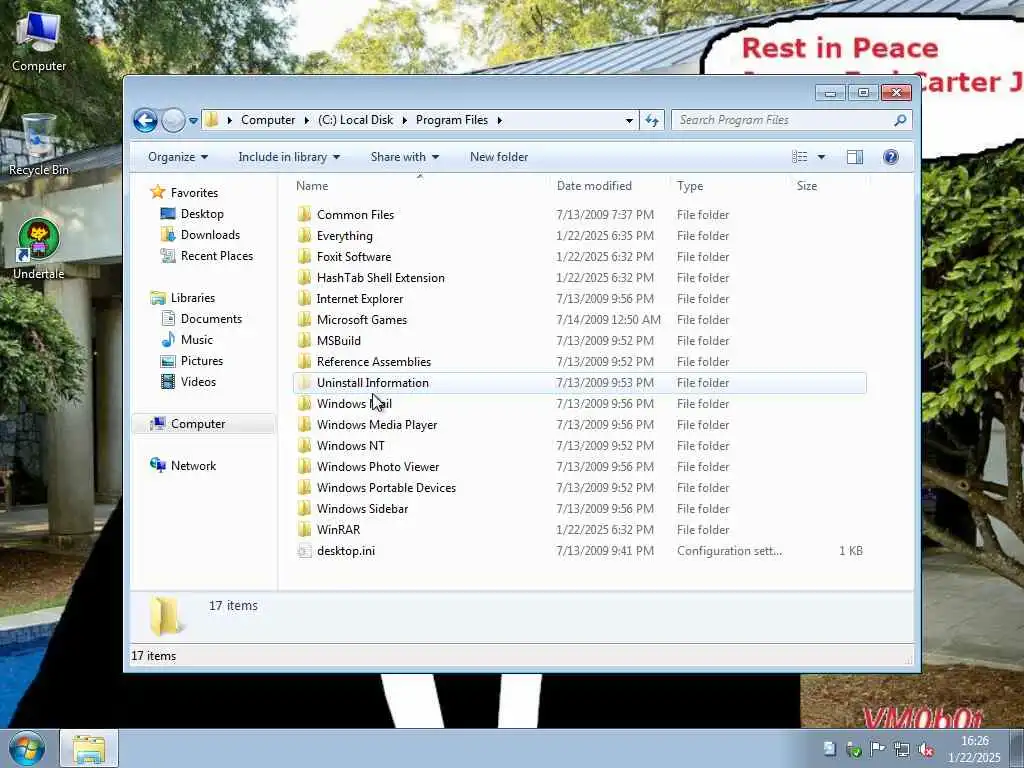The width and height of the screenshot is (1024, 768).
Task: Click the refresh button beside address bar
Action: coord(652,120)
